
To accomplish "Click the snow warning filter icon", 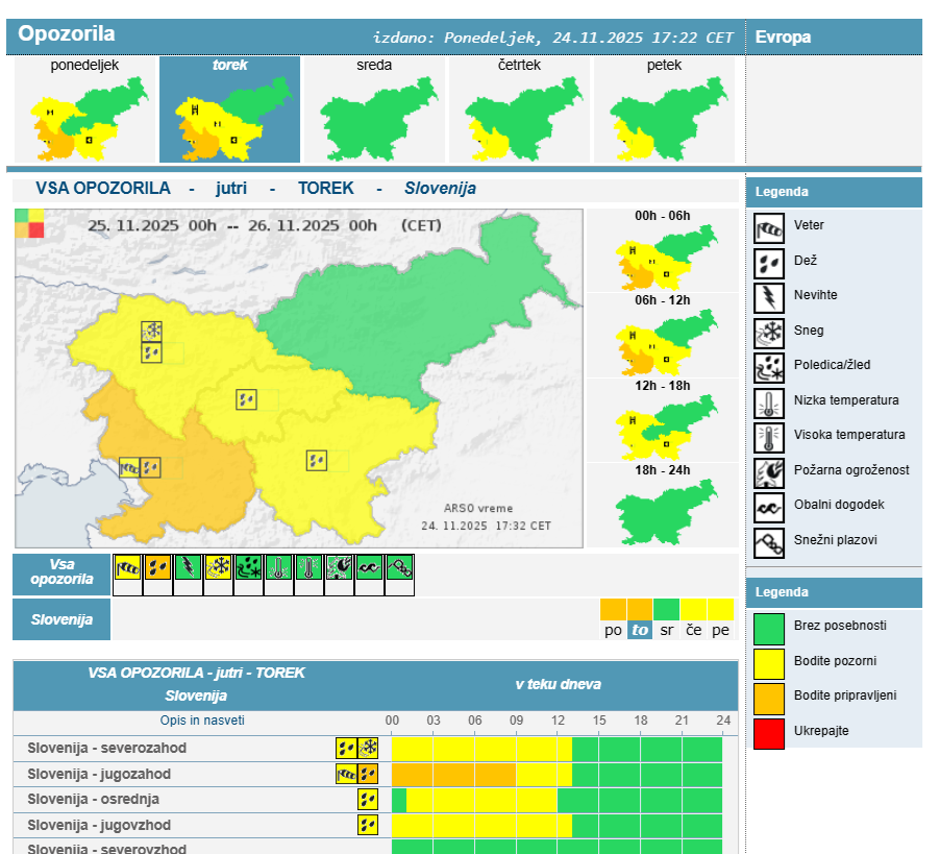I will [x=218, y=569].
